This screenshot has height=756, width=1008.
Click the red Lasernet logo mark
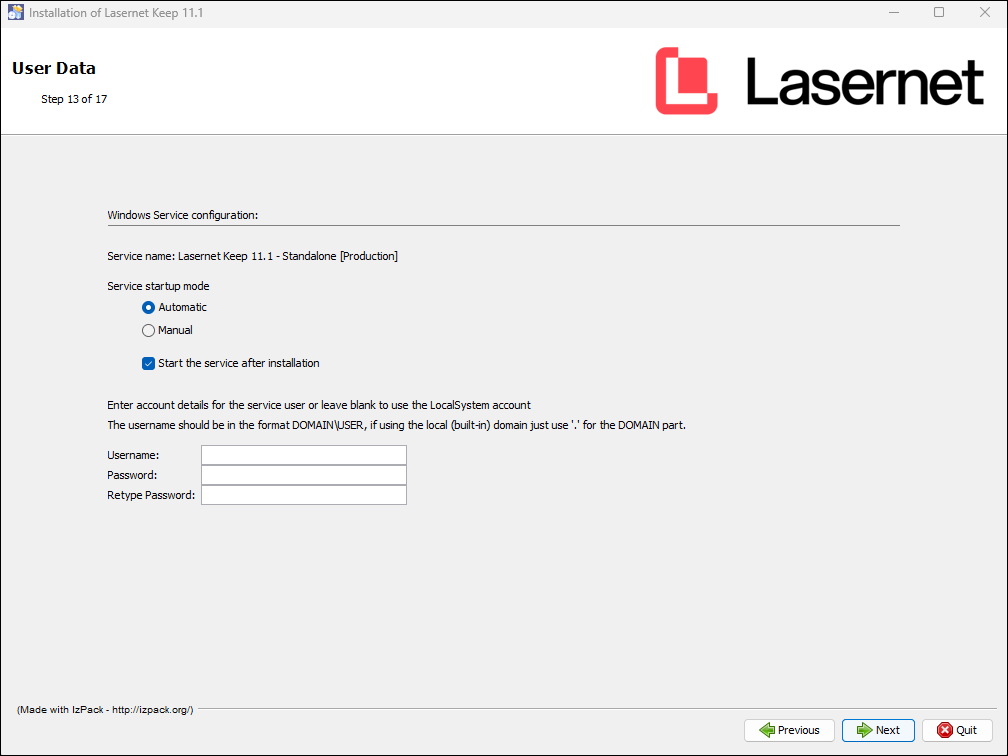tap(686, 81)
